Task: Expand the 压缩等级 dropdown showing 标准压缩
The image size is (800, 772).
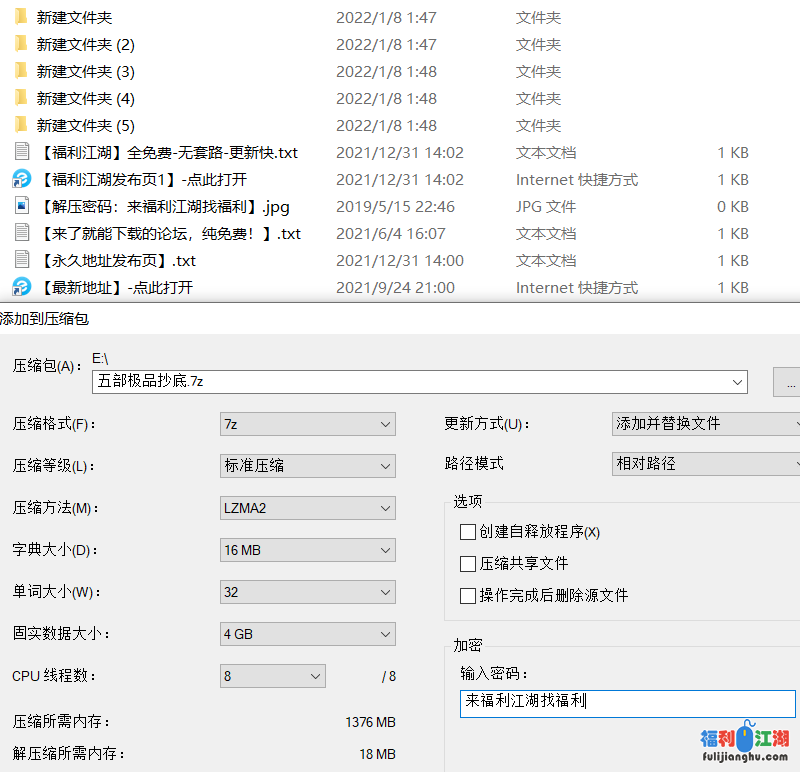Action: click(307, 466)
